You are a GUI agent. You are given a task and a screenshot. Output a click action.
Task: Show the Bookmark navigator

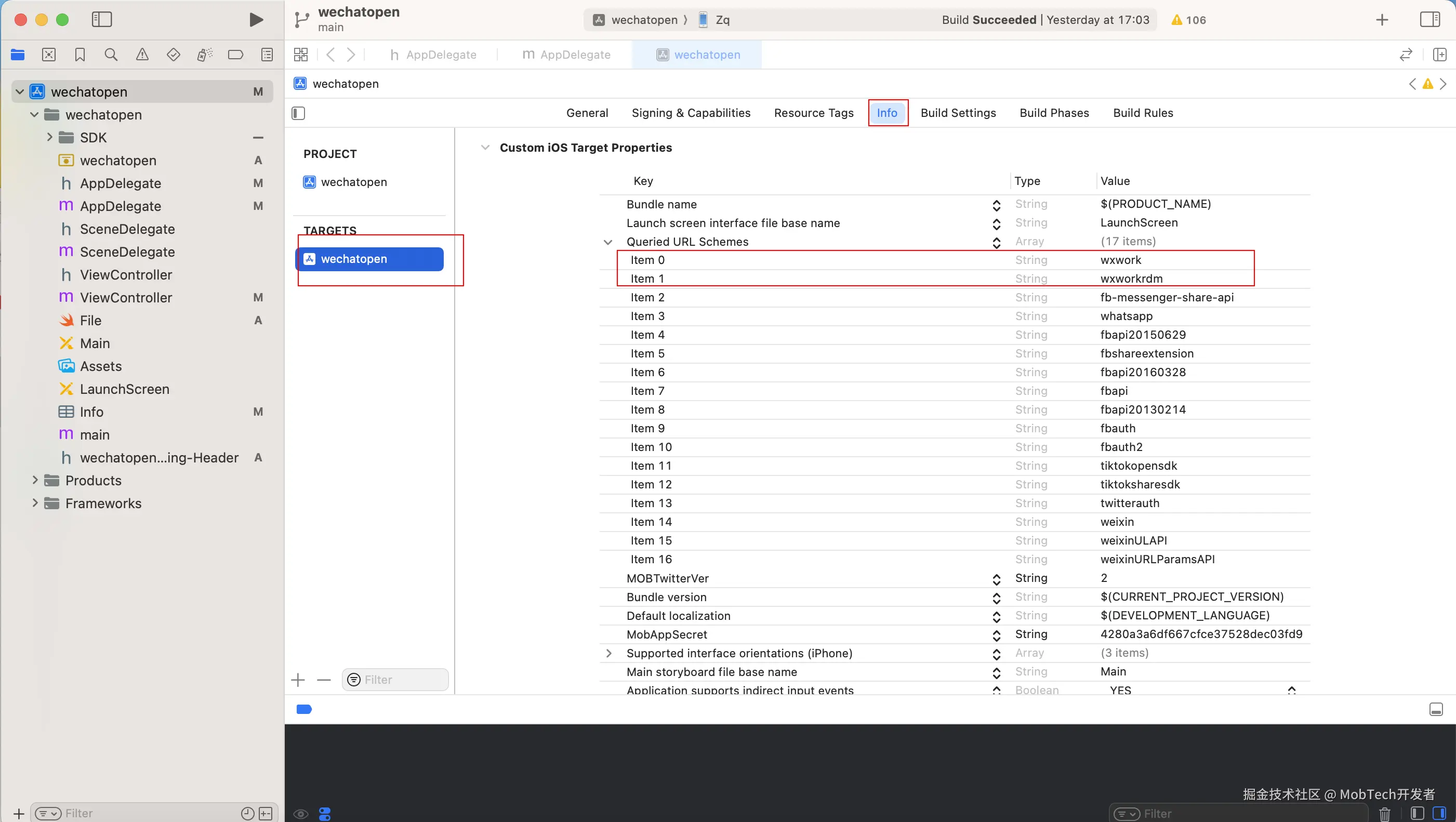(x=80, y=55)
